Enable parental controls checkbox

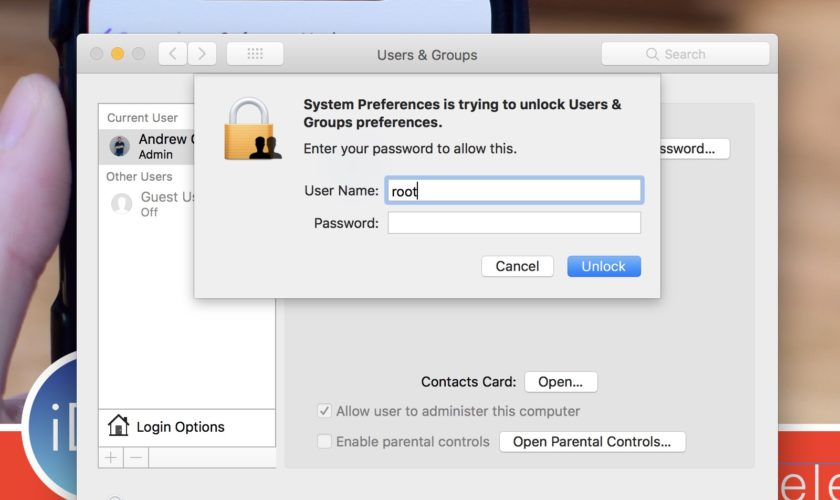325,441
